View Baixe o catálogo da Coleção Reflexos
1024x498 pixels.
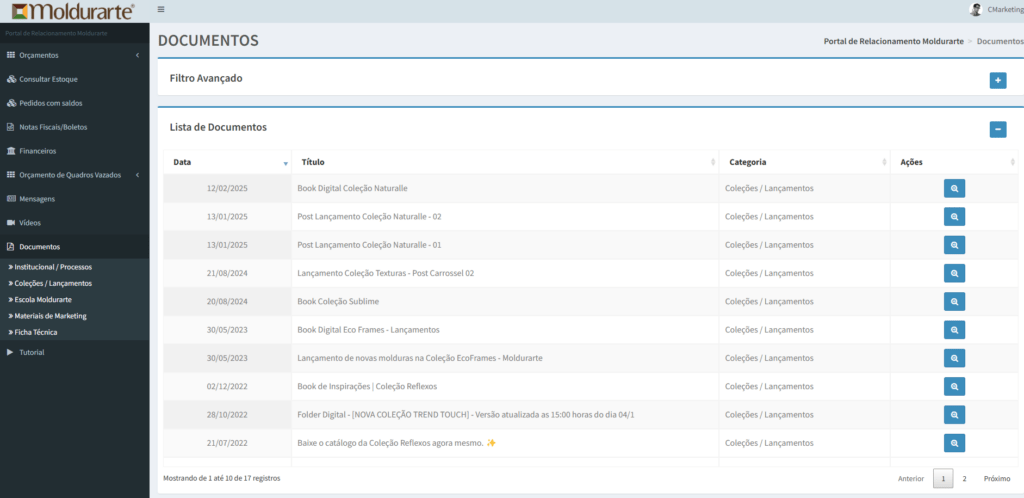(x=954, y=443)
